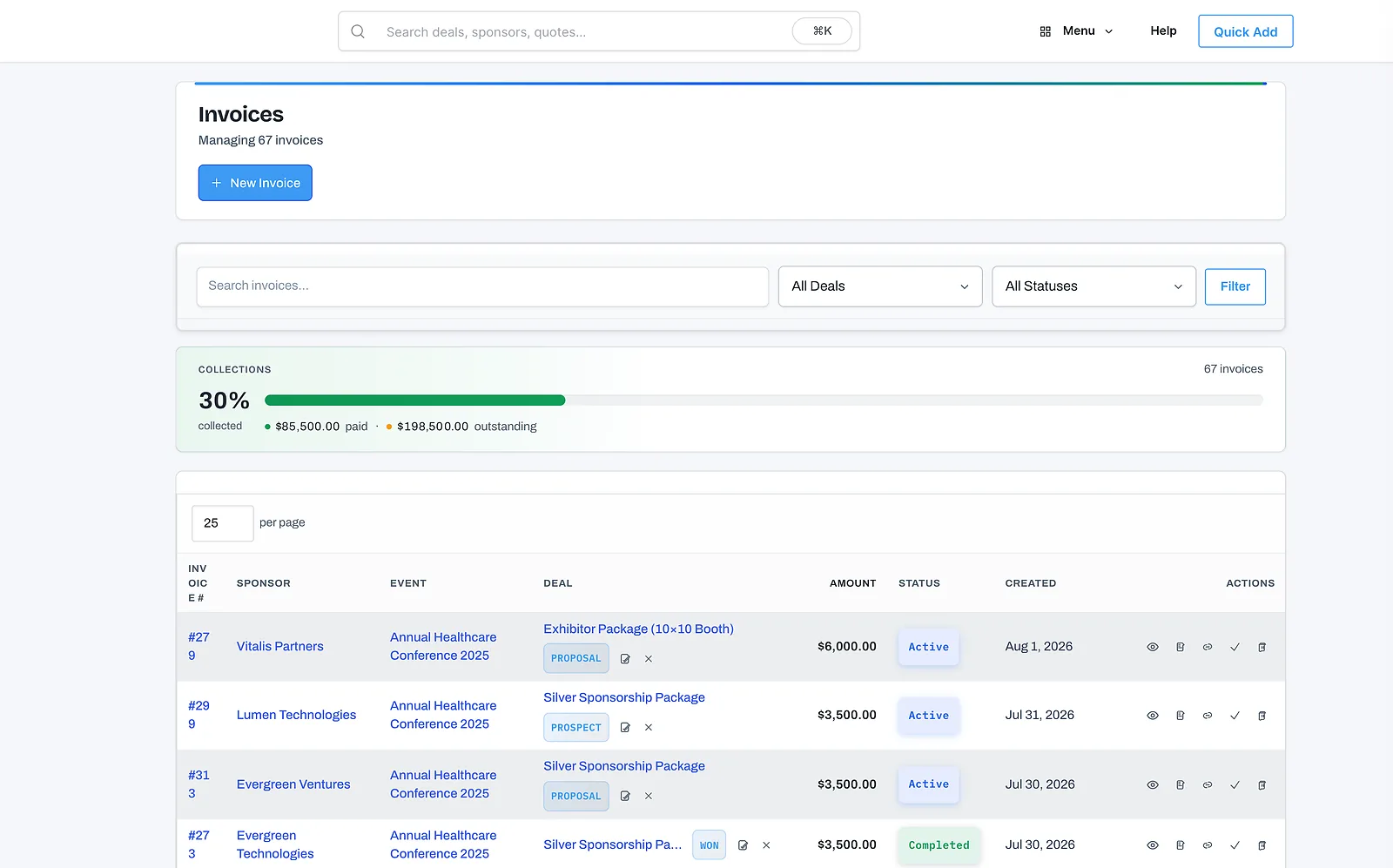
Task: Open document icon for Lumen Technologies invoice
Action: (x=1181, y=716)
